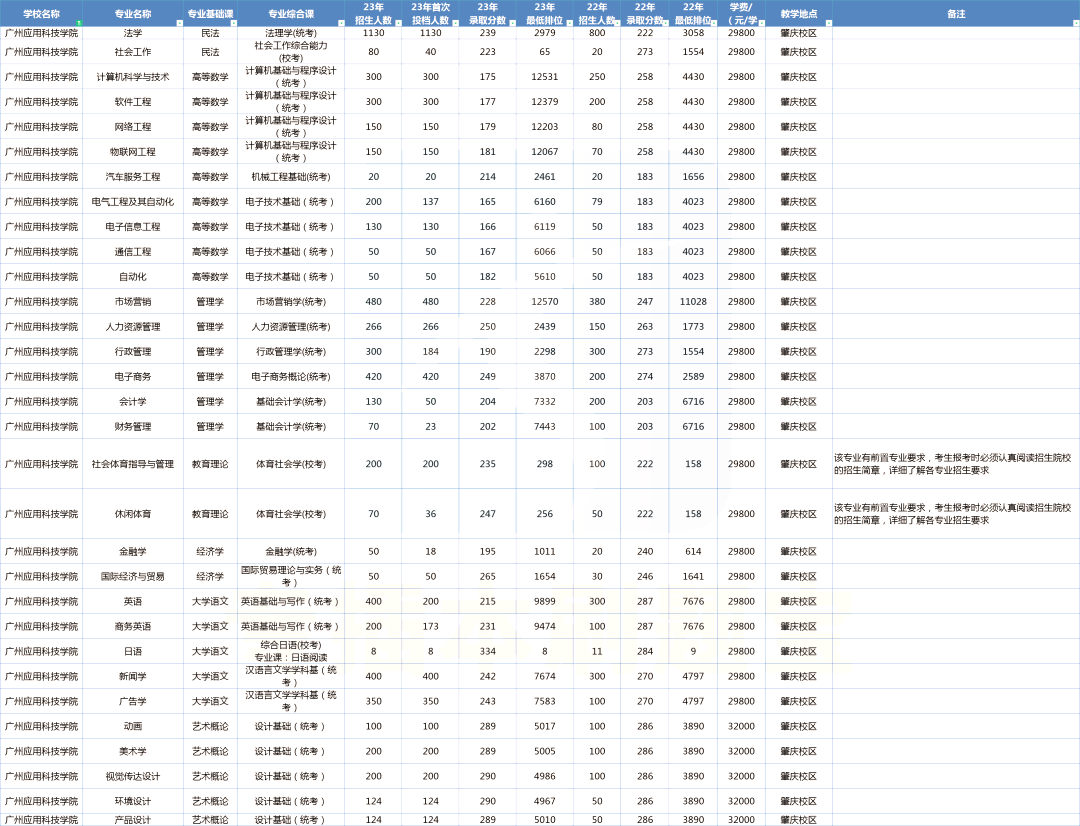Select the 物联网工程 cell

coord(133,152)
